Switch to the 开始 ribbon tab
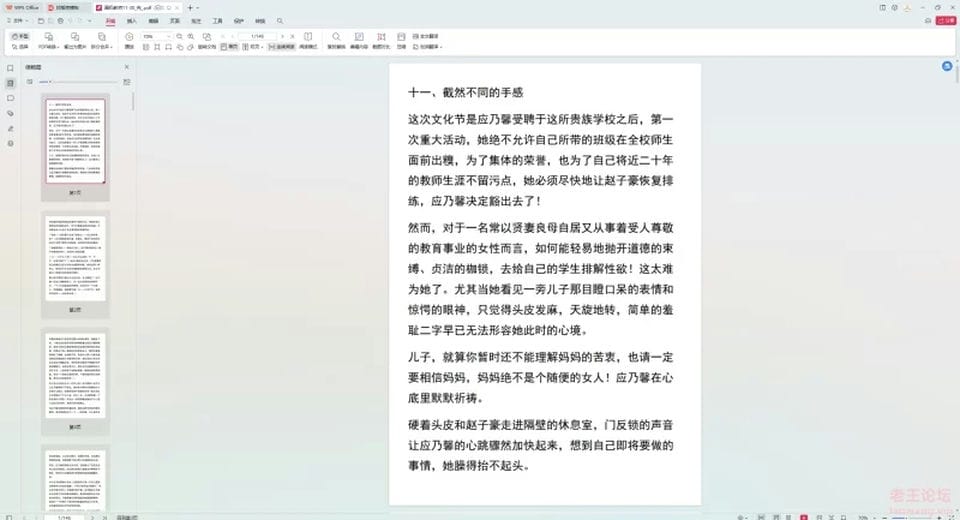Viewport: 960px width, 520px height. pyautogui.click(x=110, y=21)
